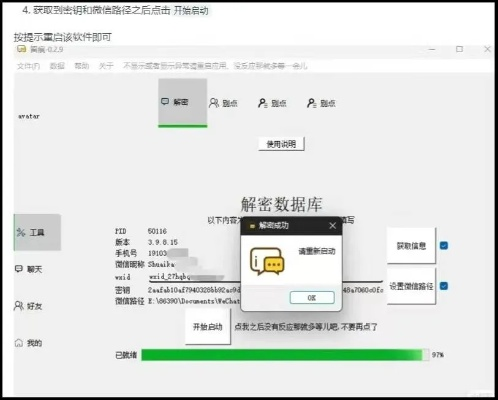Click the green progress bar at 97%
498x400 pixels.
point(285,355)
